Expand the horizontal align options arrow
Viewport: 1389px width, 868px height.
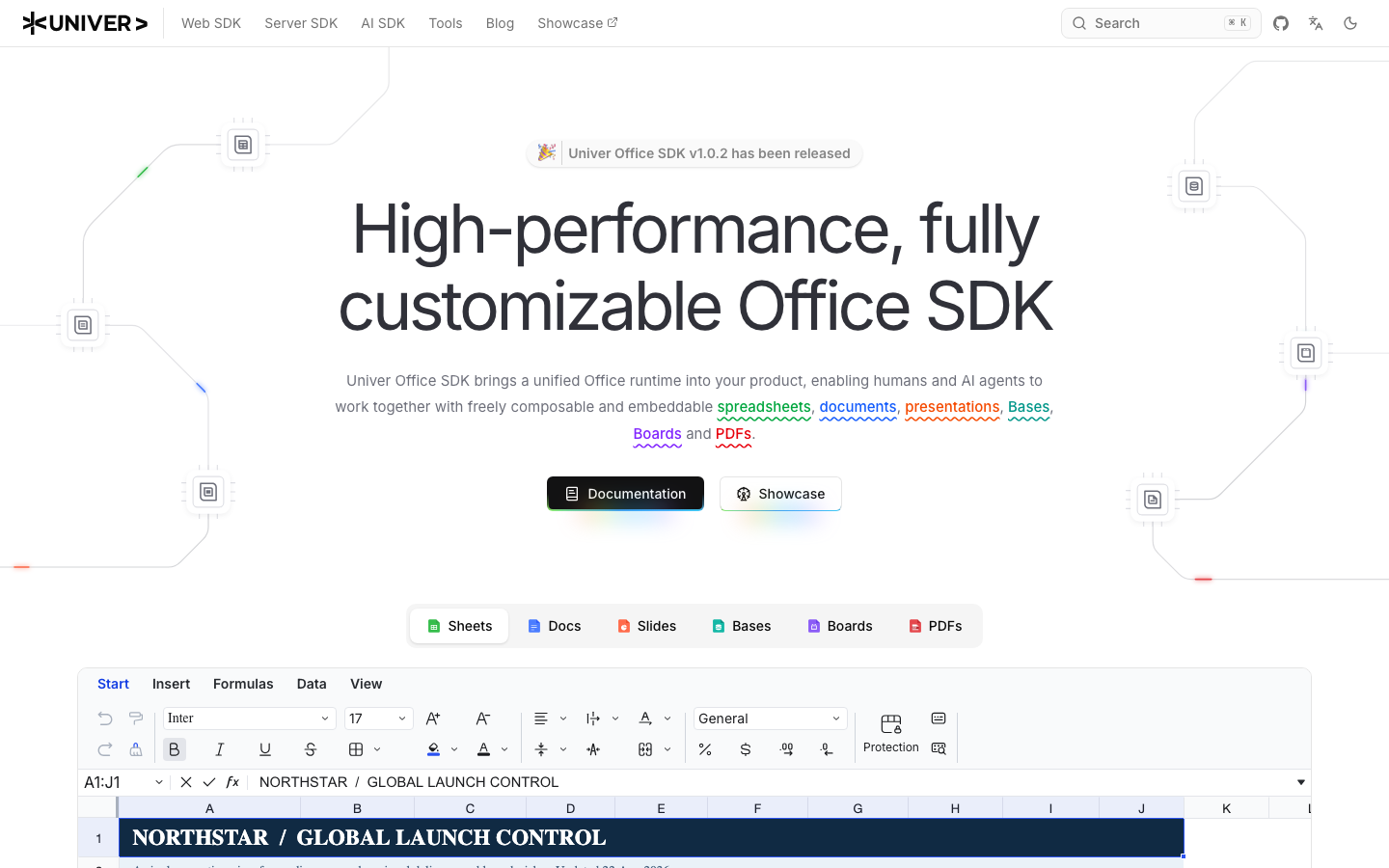tap(563, 719)
